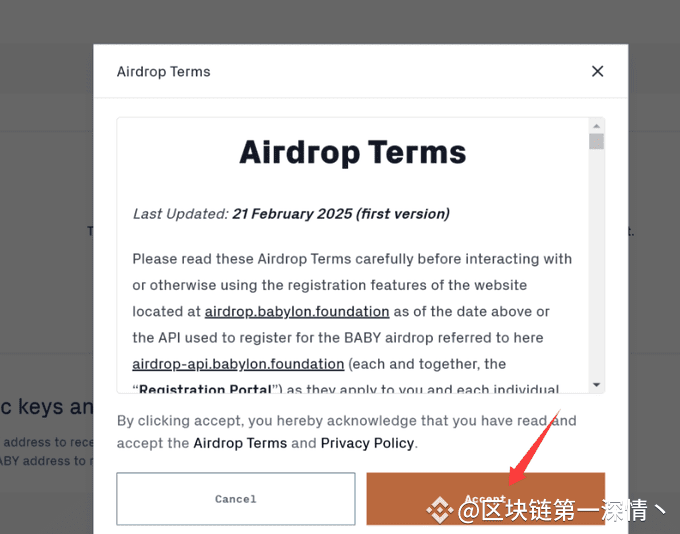Click the small Airdrop Terms dialog title

(x=163, y=72)
